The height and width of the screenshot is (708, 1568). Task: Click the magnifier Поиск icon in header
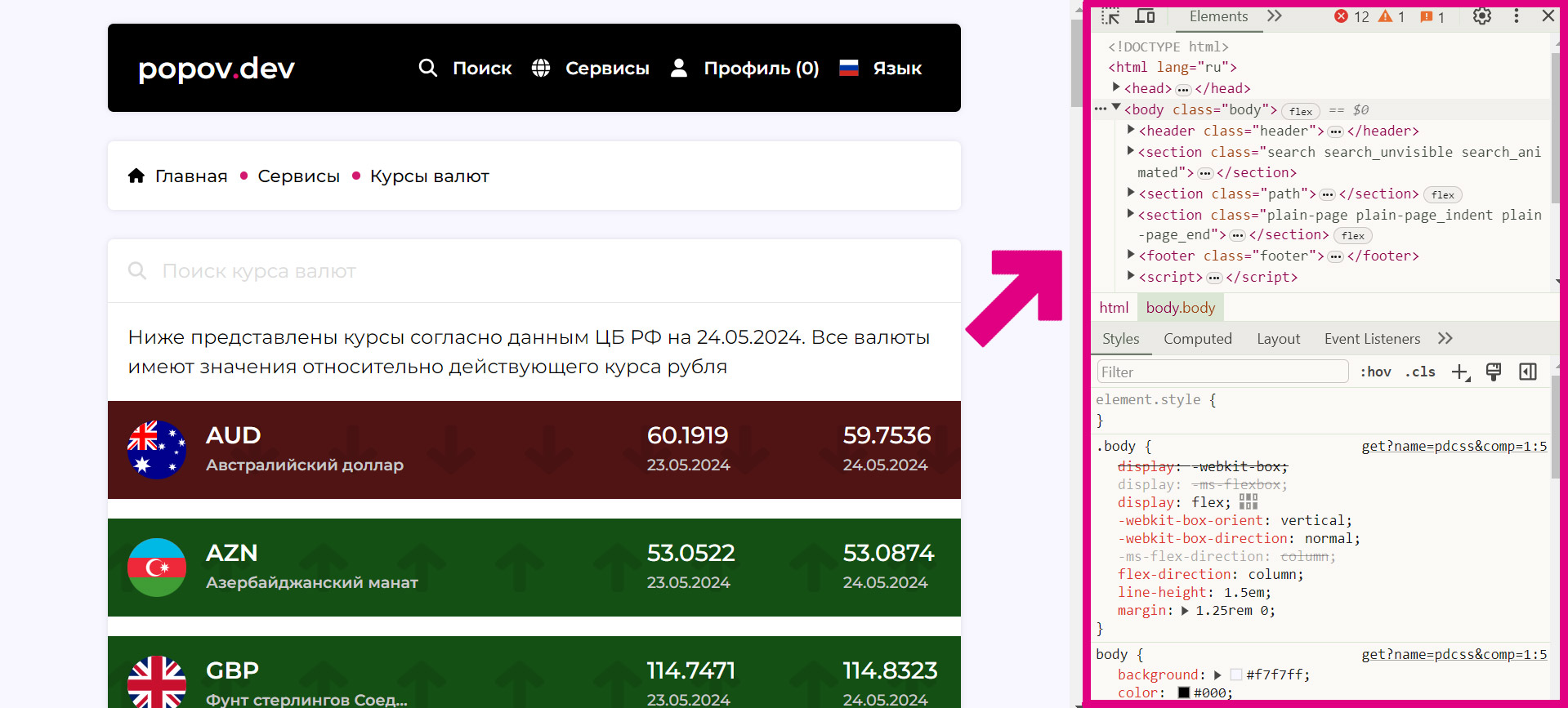click(428, 68)
